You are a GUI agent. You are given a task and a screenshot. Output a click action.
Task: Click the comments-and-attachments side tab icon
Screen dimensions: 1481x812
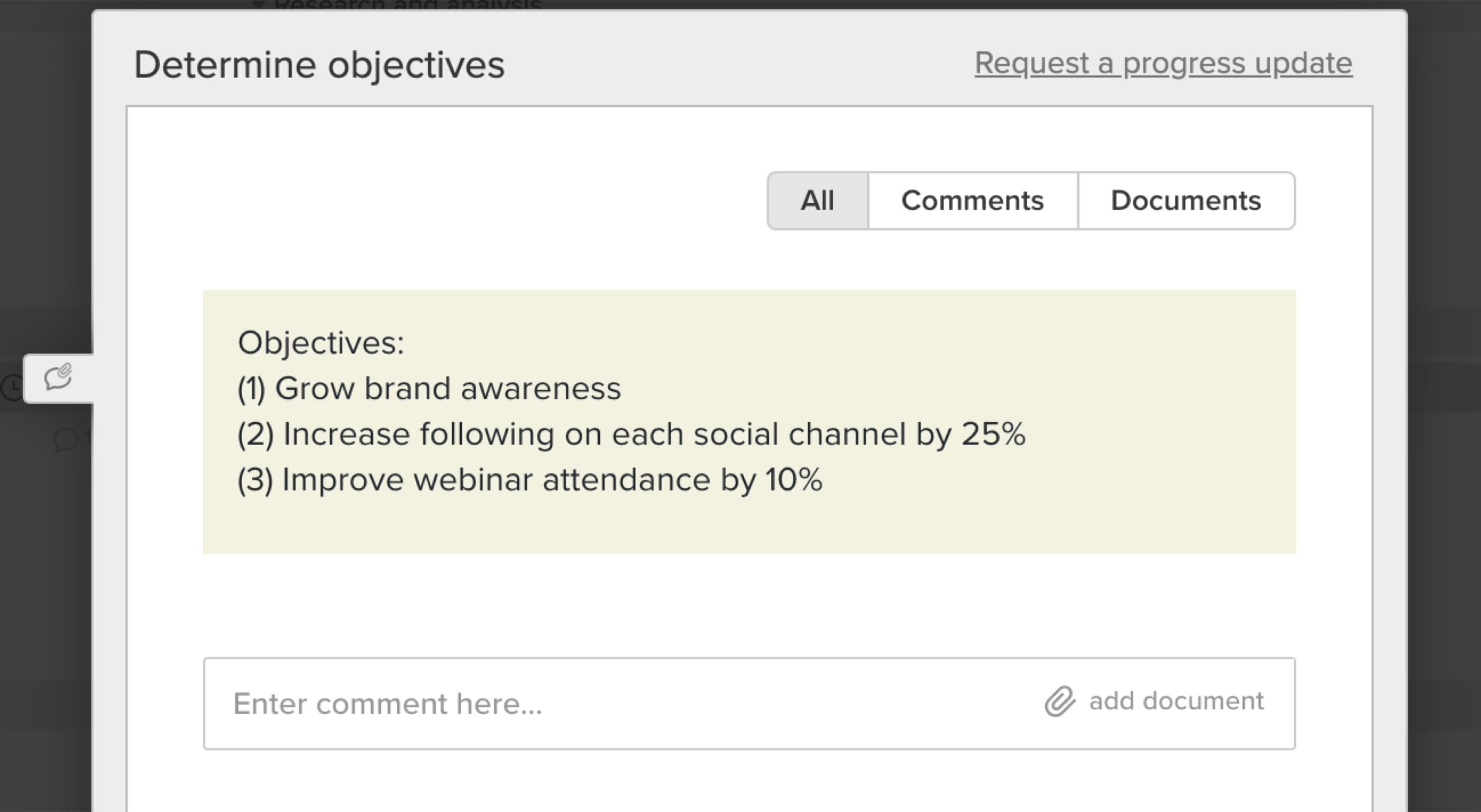58,378
